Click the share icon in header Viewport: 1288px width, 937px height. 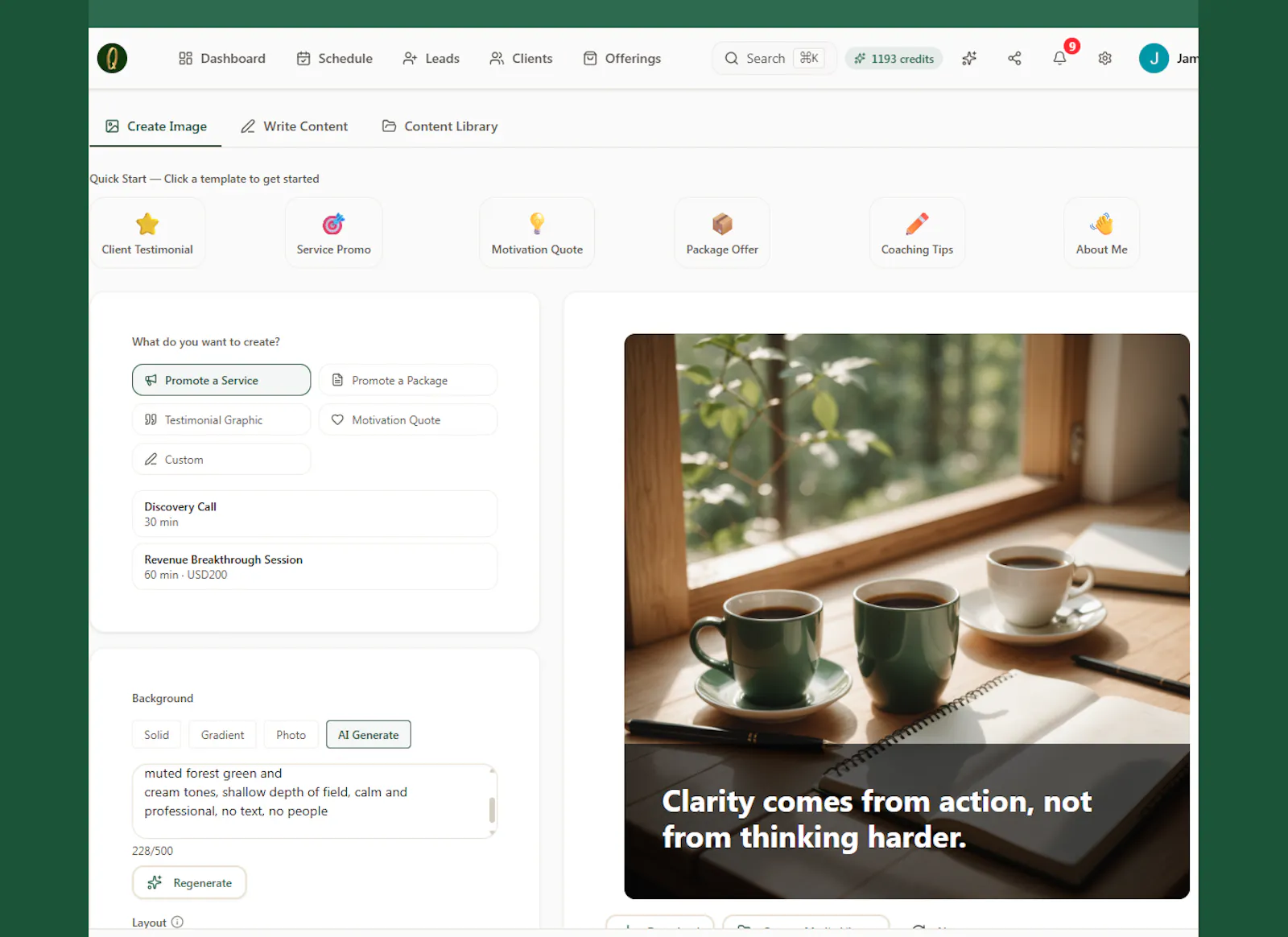(x=1014, y=58)
